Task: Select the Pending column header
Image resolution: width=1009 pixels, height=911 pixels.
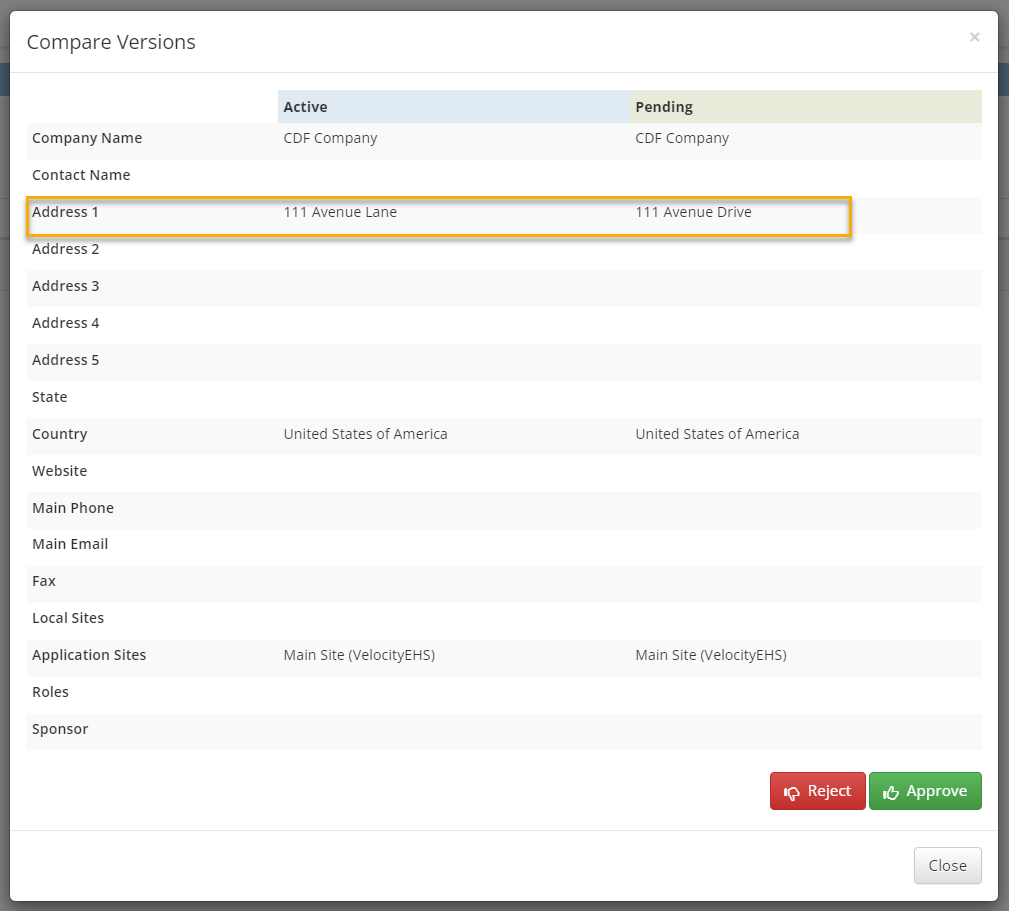Action: (x=806, y=107)
